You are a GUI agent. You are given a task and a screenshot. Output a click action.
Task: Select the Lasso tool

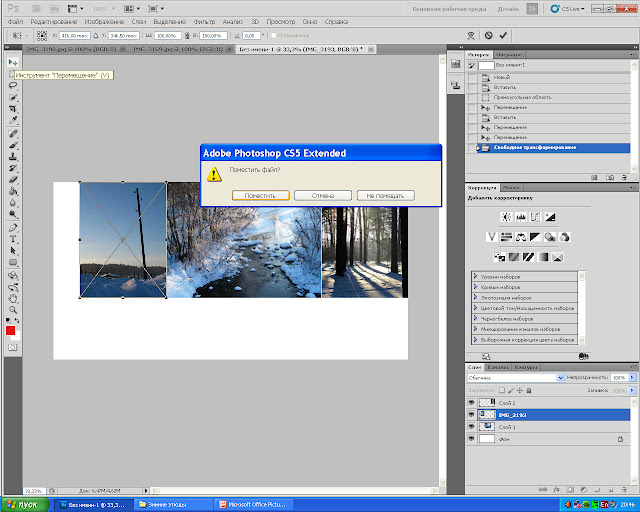13,85
